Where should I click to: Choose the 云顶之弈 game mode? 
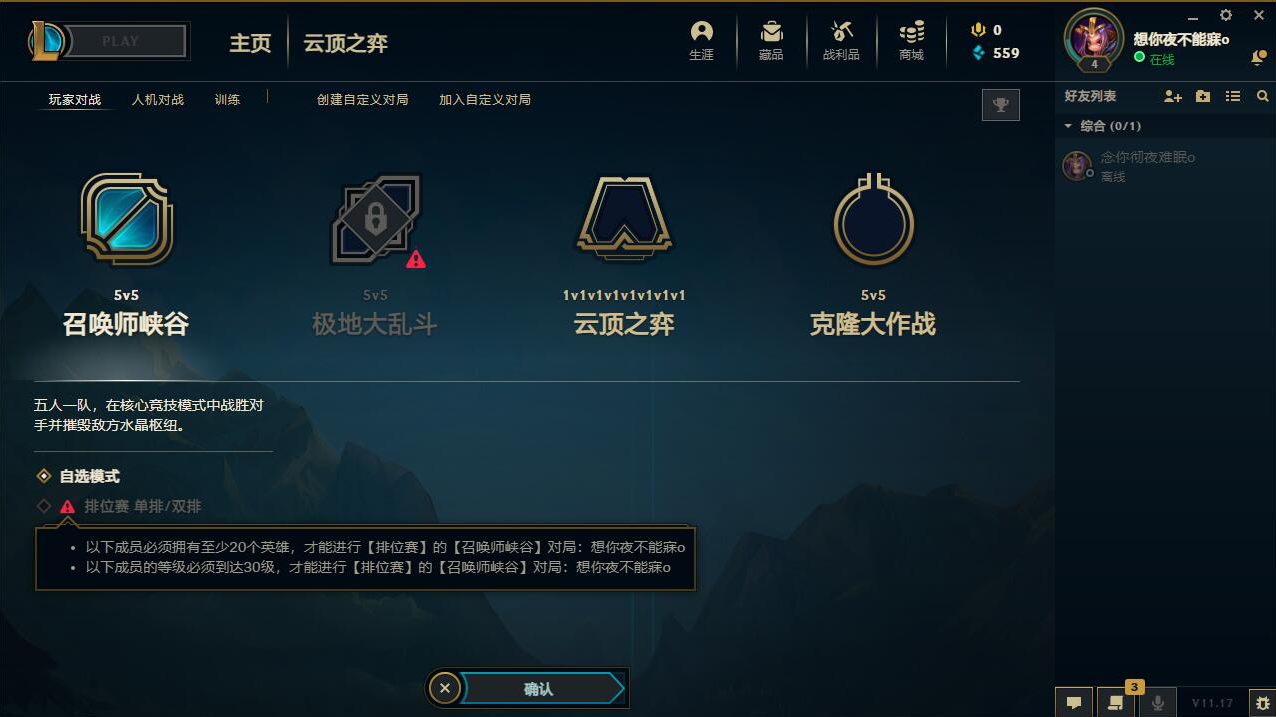point(624,255)
